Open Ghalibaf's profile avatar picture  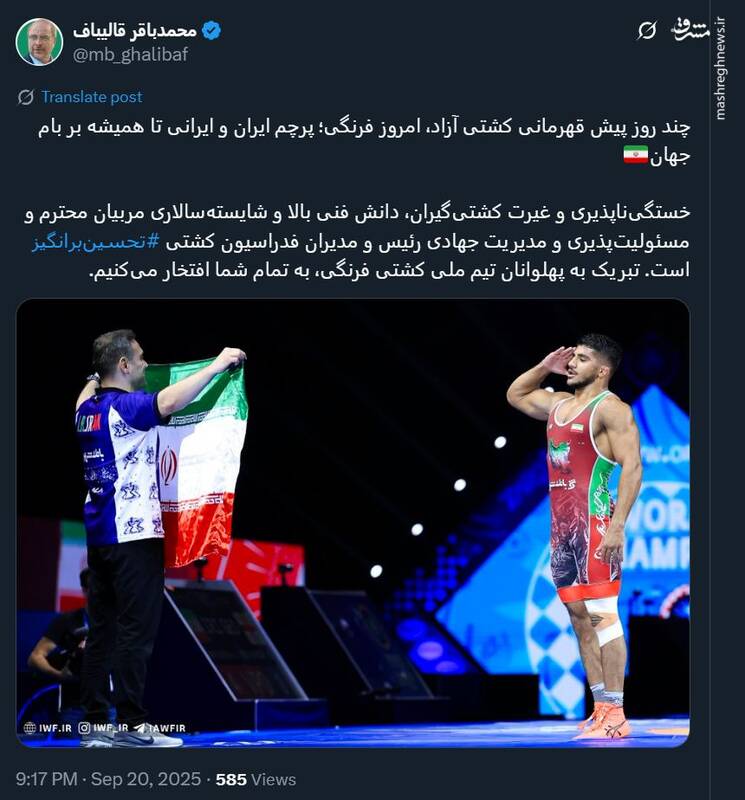pyautogui.click(x=39, y=42)
